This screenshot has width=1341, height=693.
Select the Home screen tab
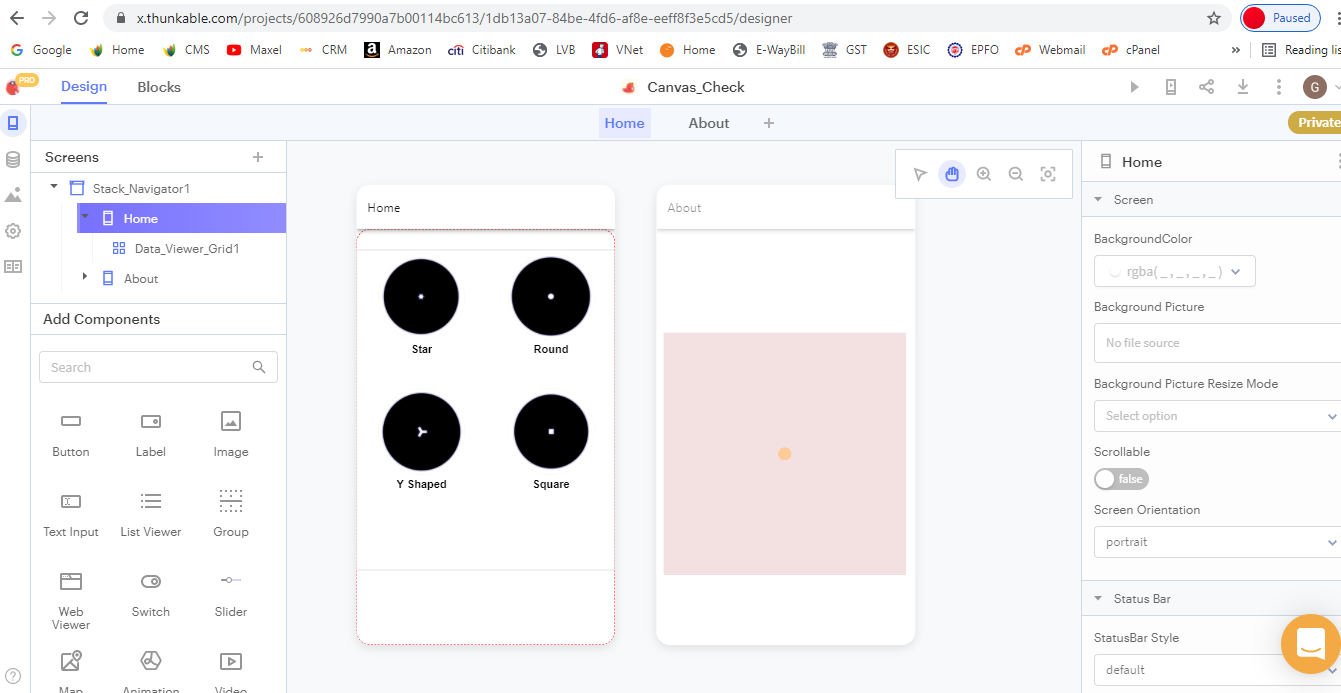pyautogui.click(x=625, y=123)
